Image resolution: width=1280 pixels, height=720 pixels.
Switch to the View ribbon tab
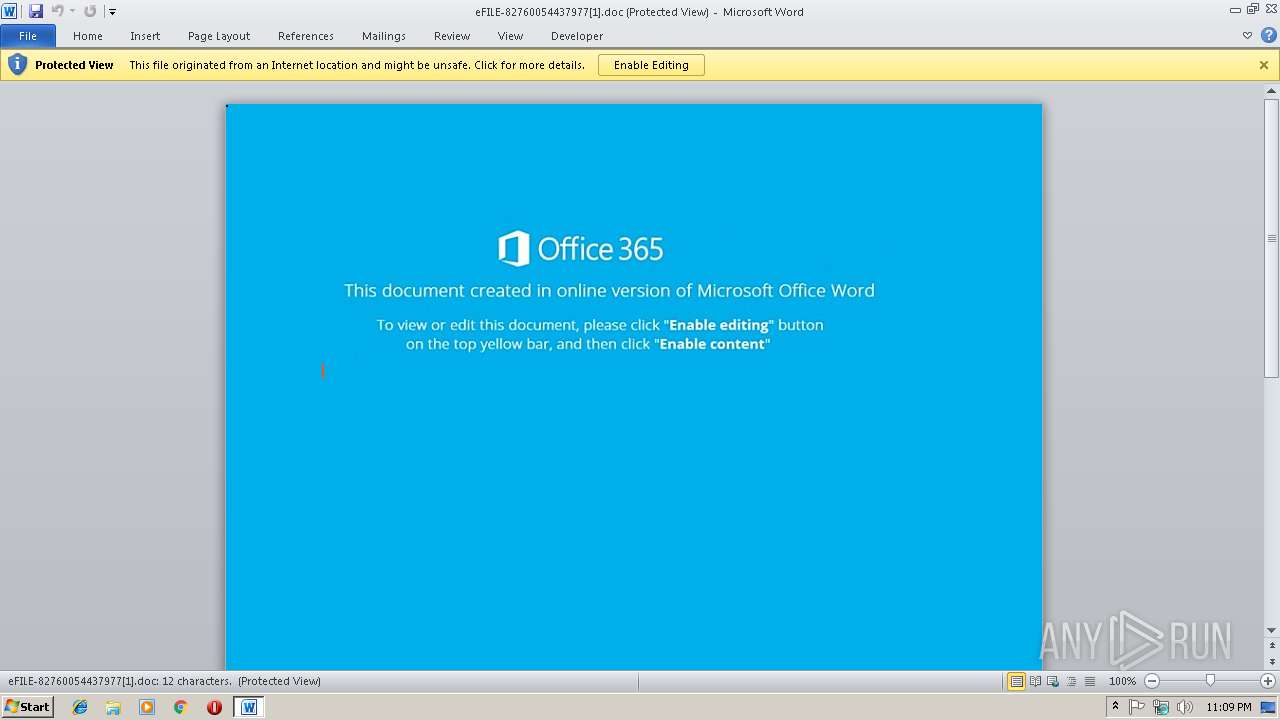[x=511, y=36]
